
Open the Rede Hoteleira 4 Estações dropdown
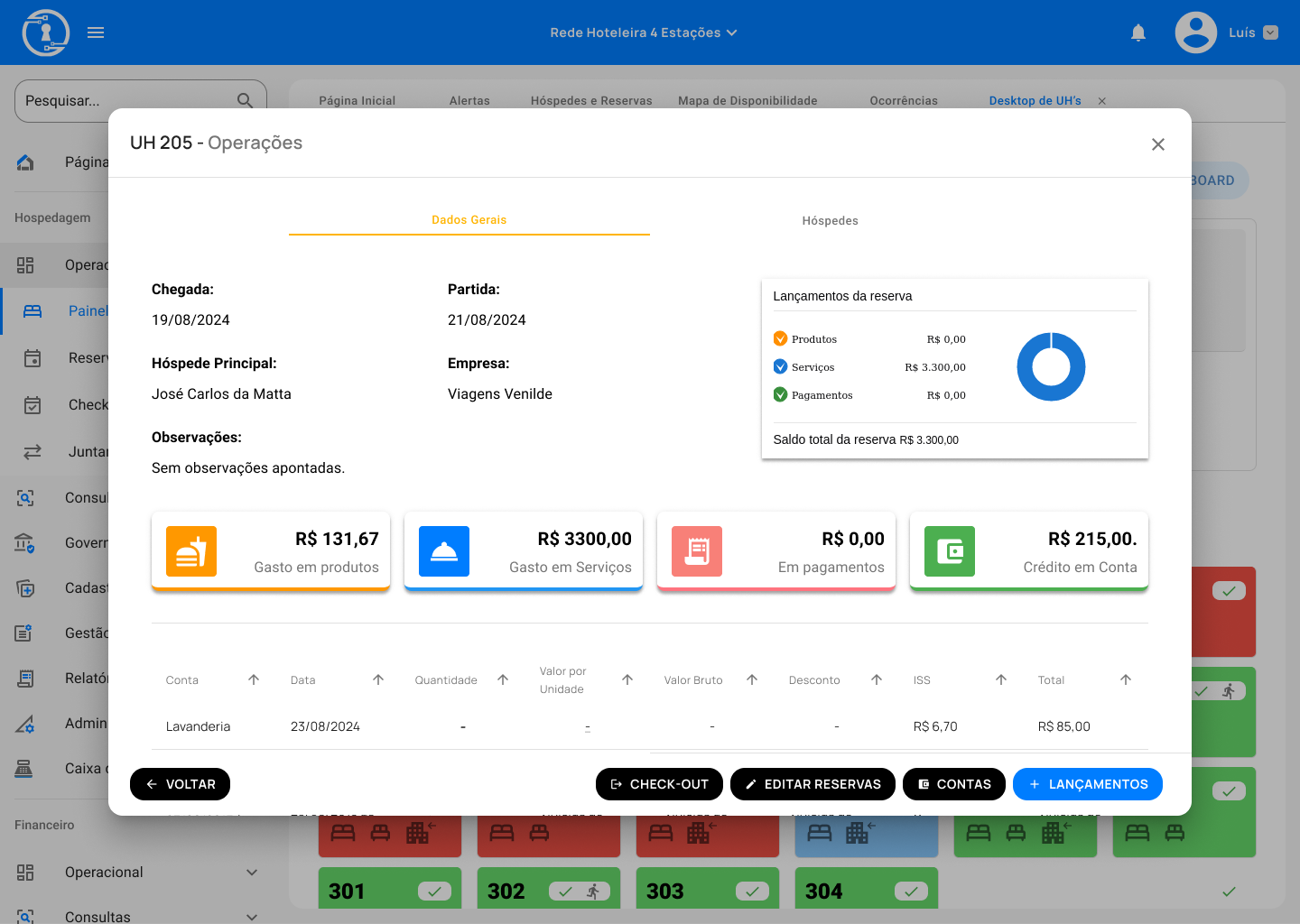[644, 32]
